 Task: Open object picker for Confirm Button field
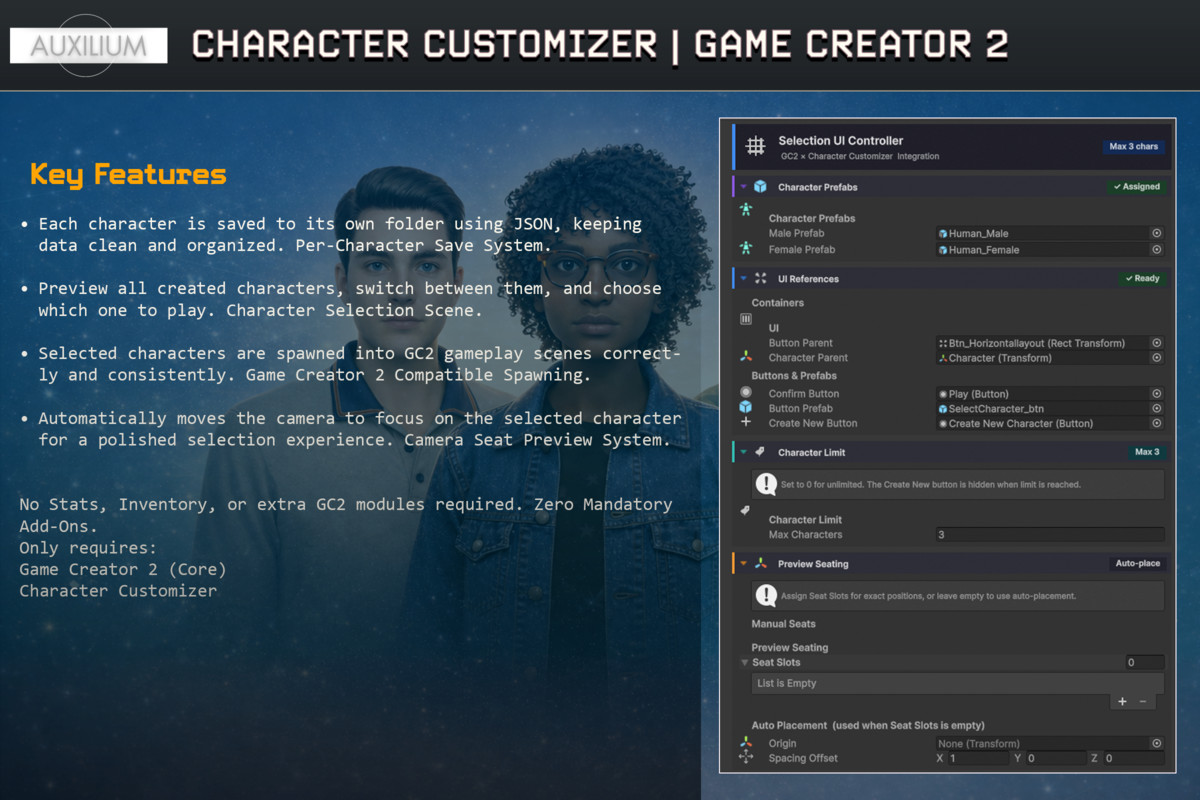(1157, 394)
